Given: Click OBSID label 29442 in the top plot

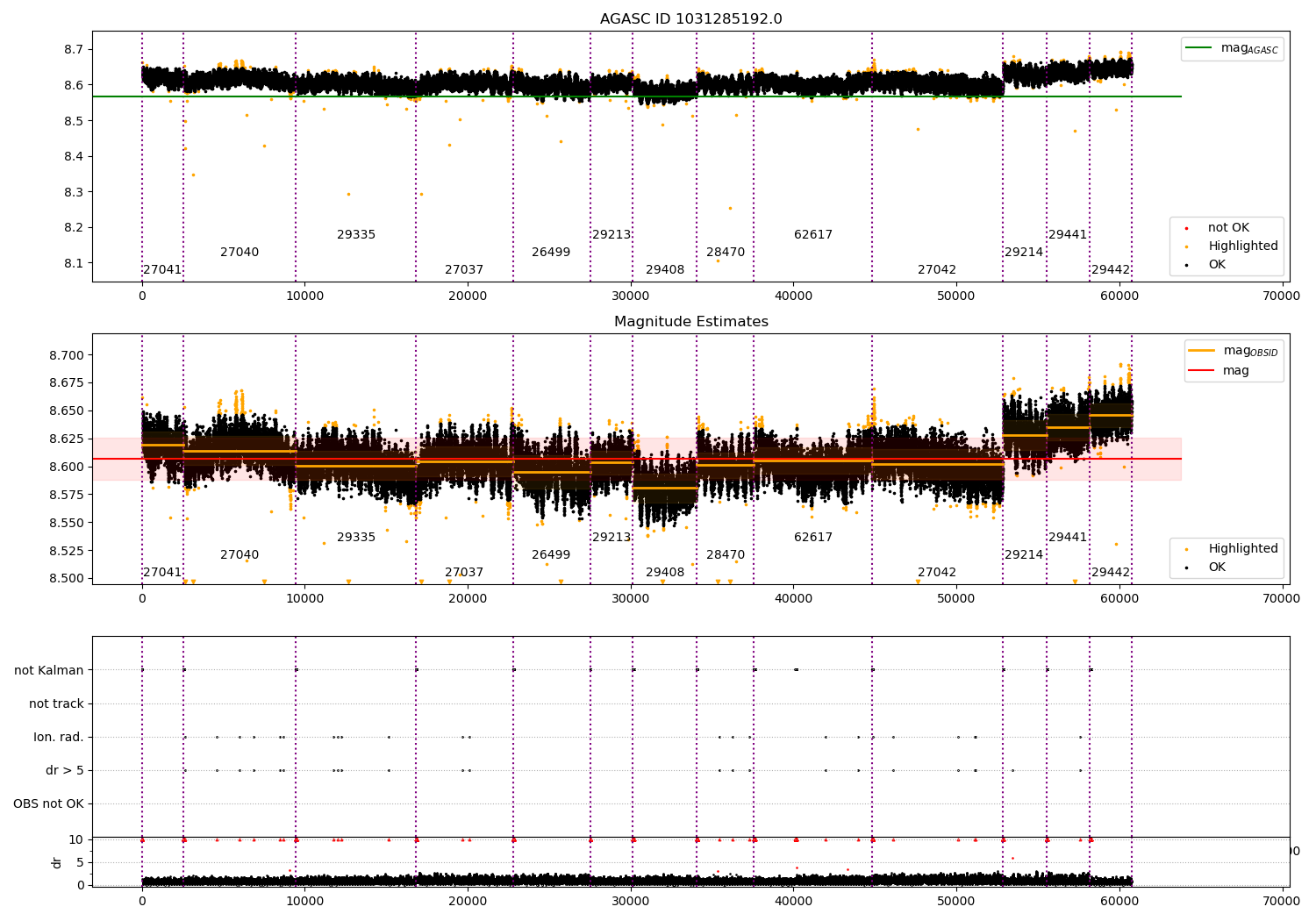Looking at the screenshot, I should (1111, 270).
